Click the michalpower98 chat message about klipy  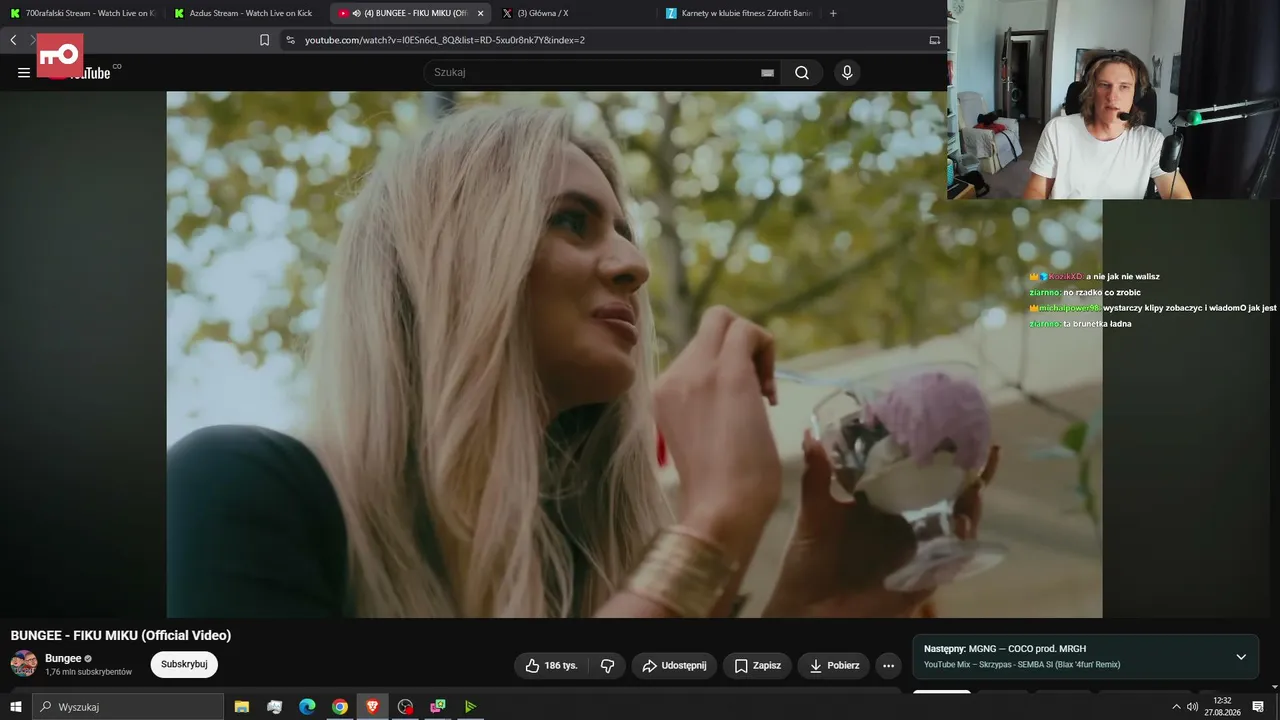click(x=1153, y=308)
